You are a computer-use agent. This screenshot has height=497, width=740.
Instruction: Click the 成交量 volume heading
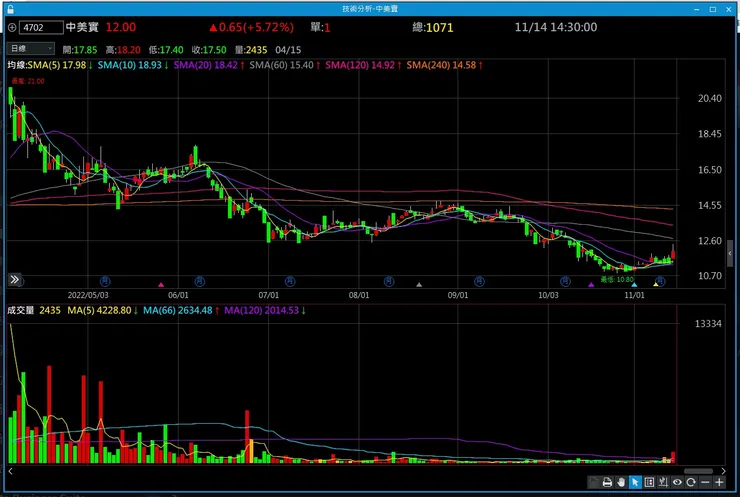(20, 310)
